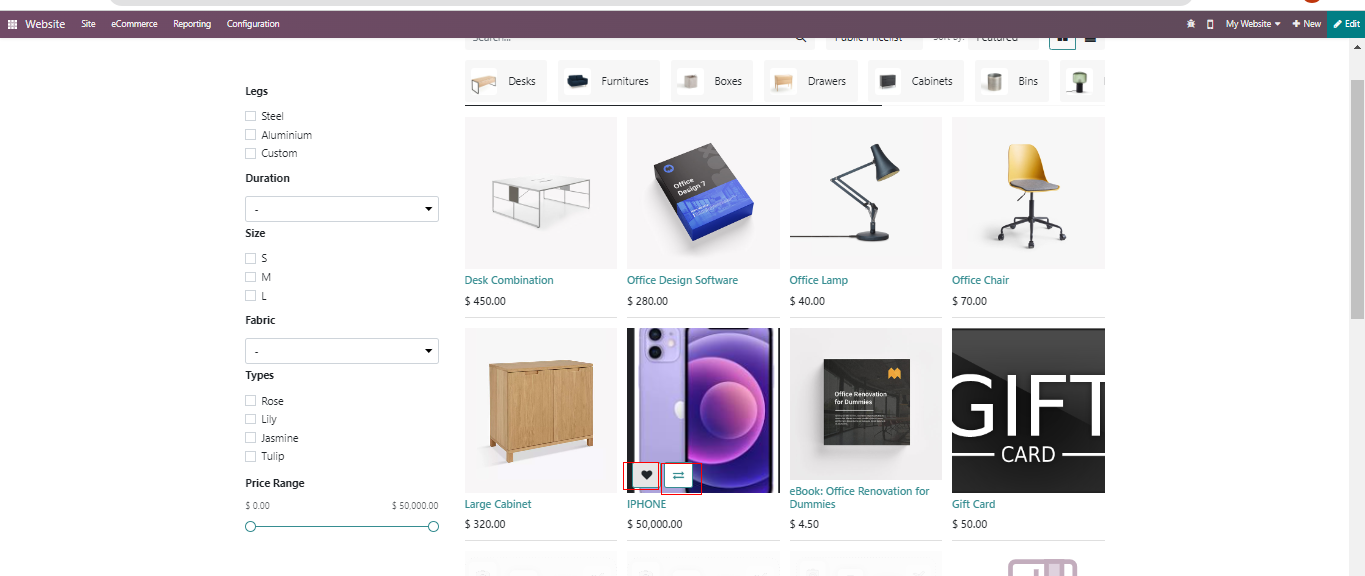The height and width of the screenshot is (576, 1365).
Task: Expand the Fabric dropdown
Action: point(341,351)
